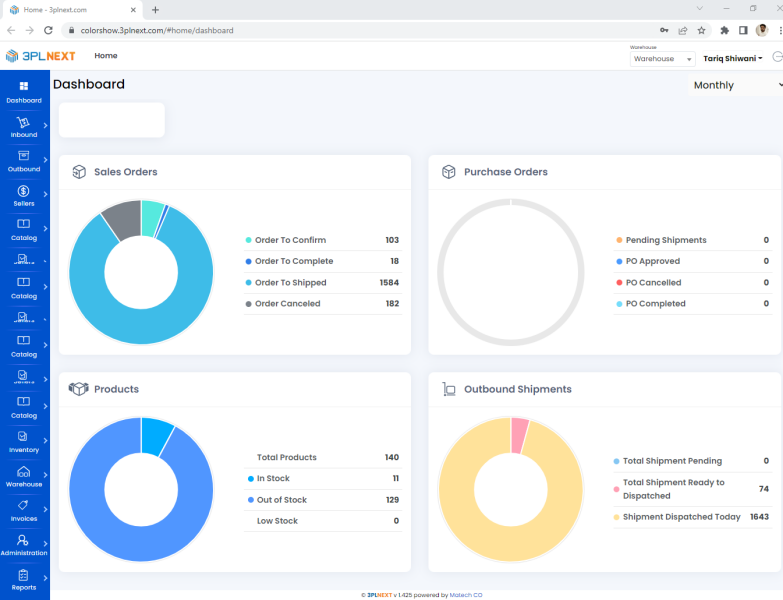Viewport: 783px width, 600px height.
Task: Click the Home menu item
Action: click(106, 55)
